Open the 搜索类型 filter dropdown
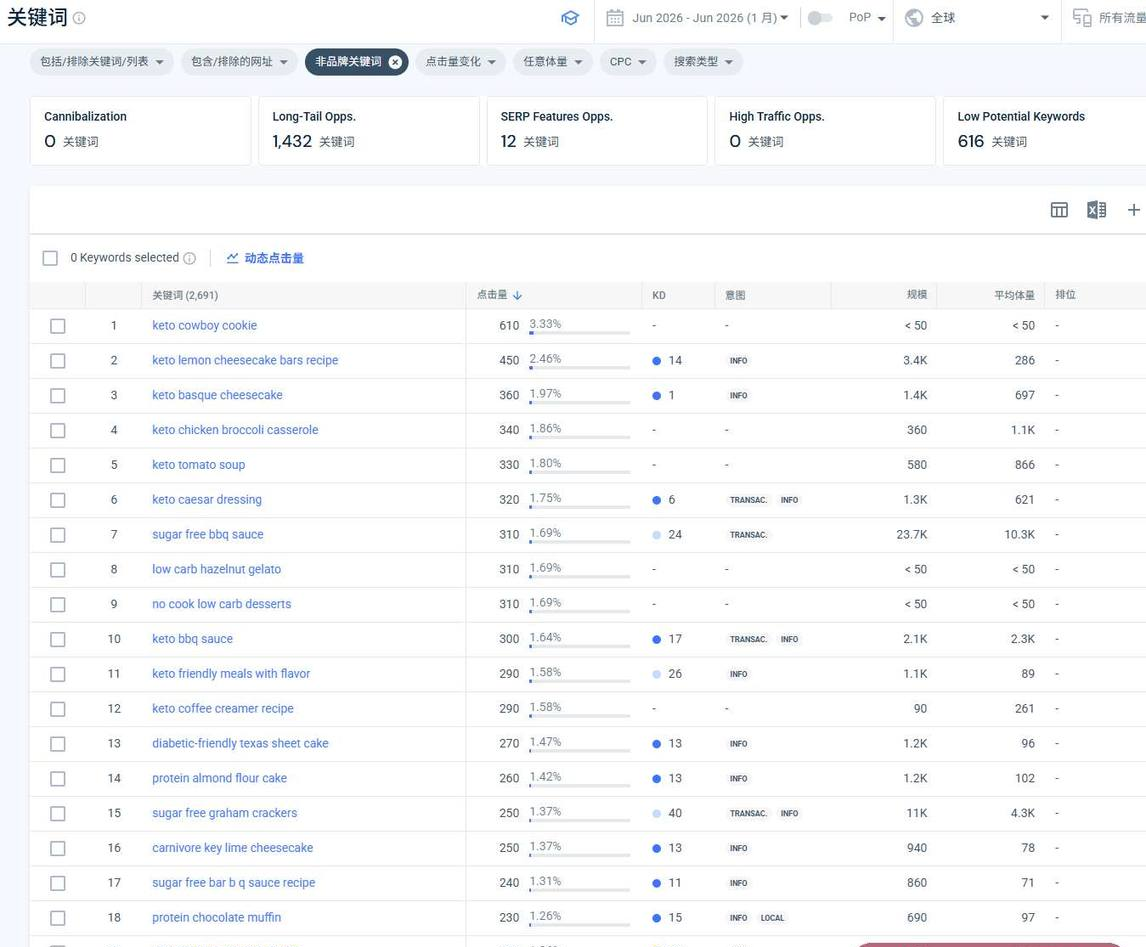The width and height of the screenshot is (1146, 947). pyautogui.click(x=703, y=62)
